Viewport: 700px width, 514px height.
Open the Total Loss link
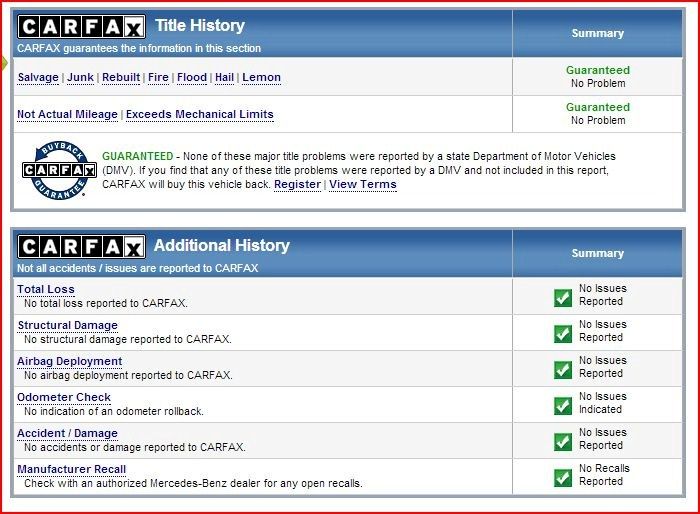(46, 289)
